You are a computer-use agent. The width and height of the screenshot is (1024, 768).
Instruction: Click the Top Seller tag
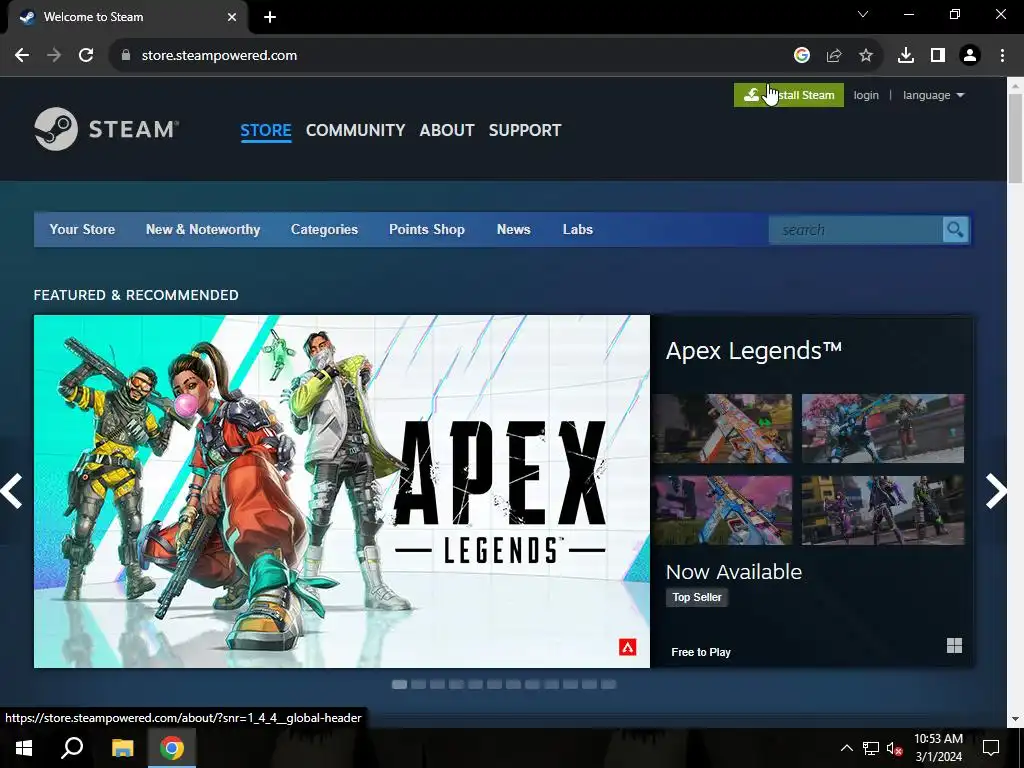(x=697, y=597)
